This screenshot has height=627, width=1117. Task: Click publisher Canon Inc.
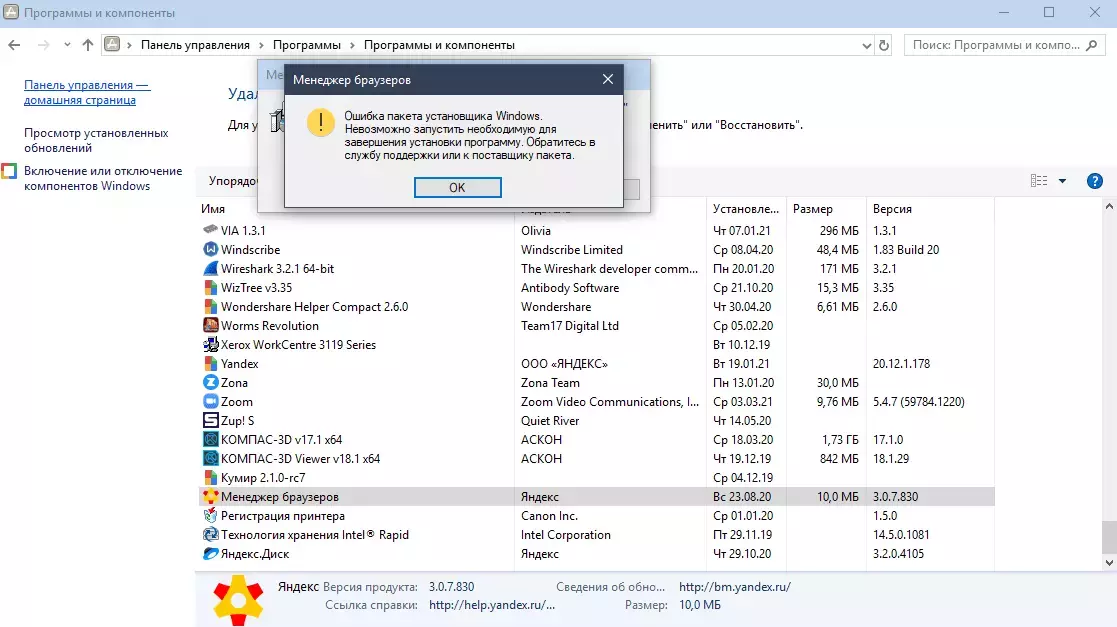click(549, 516)
